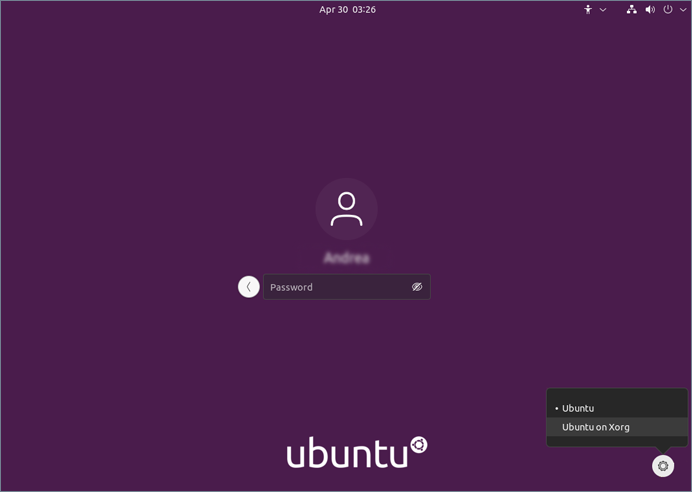
Task: Click the bullet dot beside Ubuntu session
Action: 556,409
